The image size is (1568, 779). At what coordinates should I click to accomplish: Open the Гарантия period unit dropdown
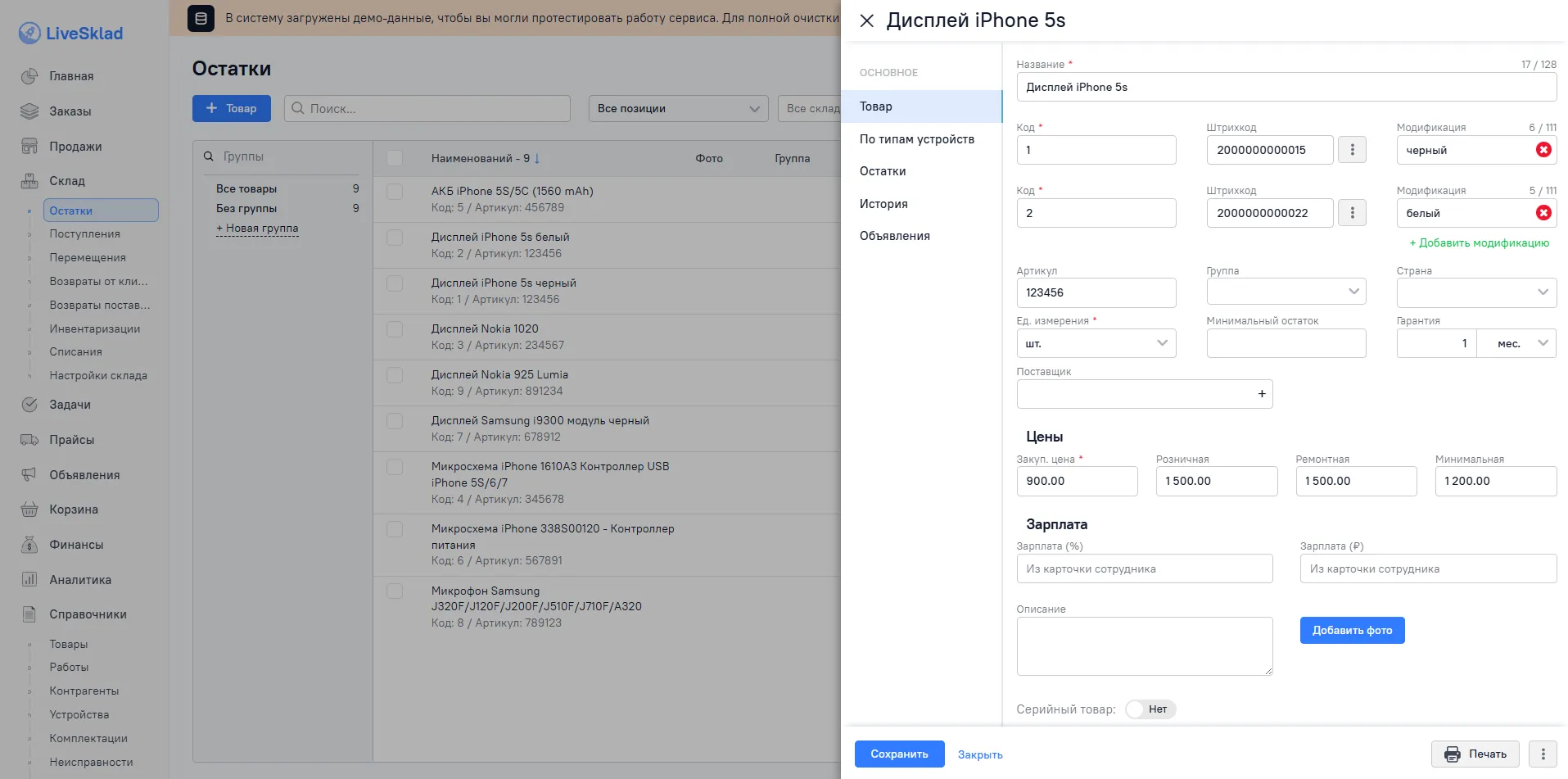(1517, 343)
